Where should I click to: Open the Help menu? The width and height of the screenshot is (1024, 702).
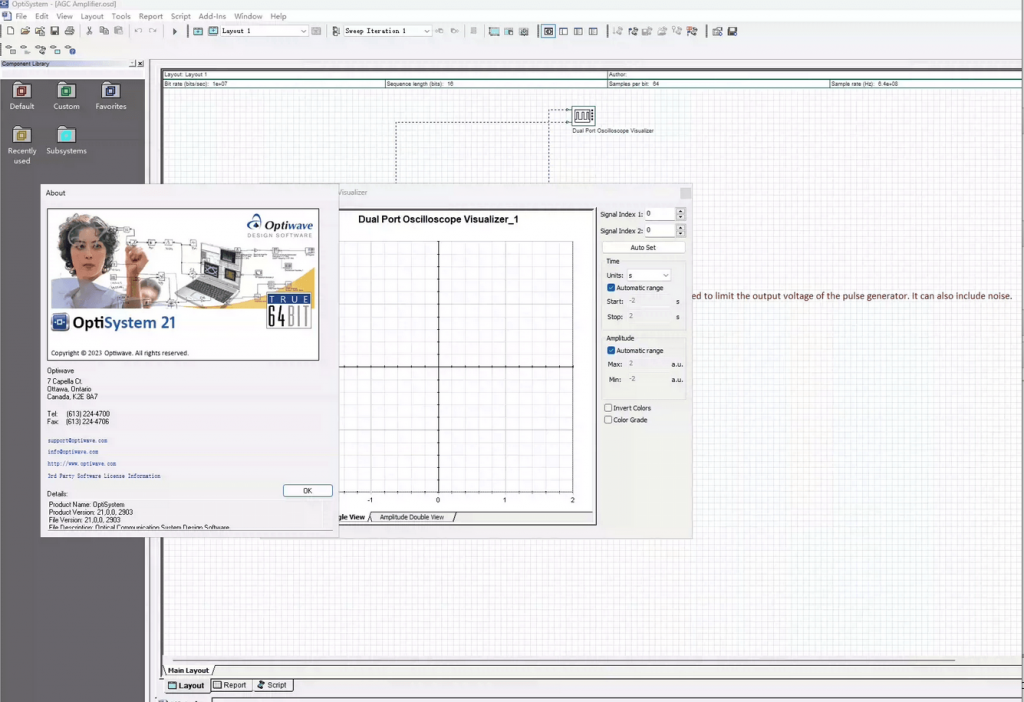278,16
